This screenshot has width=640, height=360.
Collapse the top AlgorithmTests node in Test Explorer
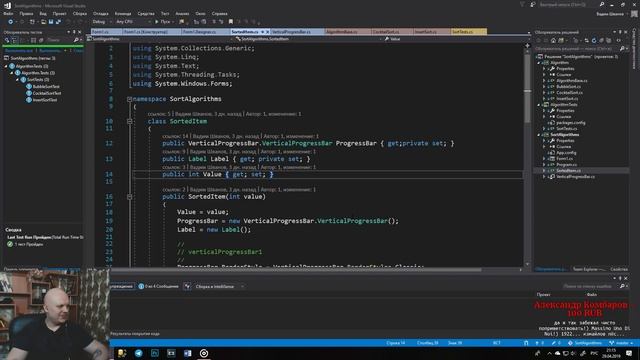tap(6, 66)
